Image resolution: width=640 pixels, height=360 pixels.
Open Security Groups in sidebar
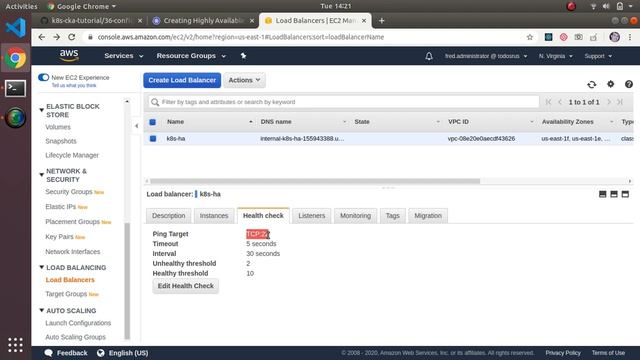pos(69,192)
